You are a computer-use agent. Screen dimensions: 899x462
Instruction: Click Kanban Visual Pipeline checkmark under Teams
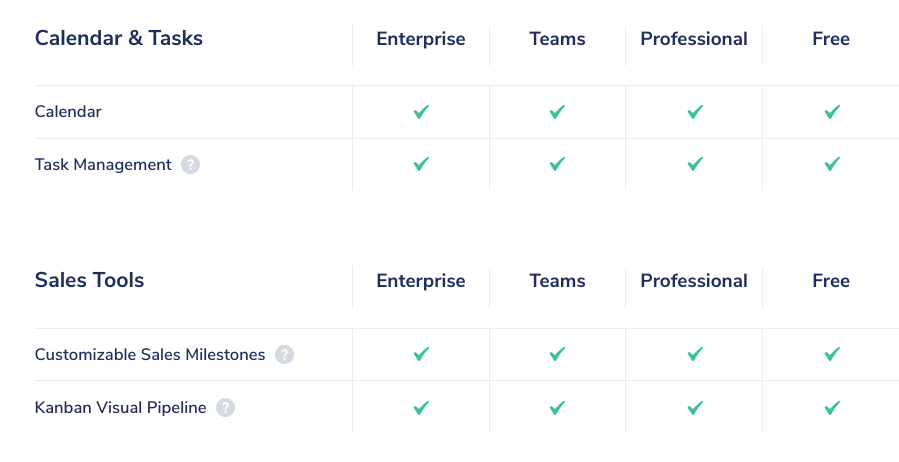(557, 408)
